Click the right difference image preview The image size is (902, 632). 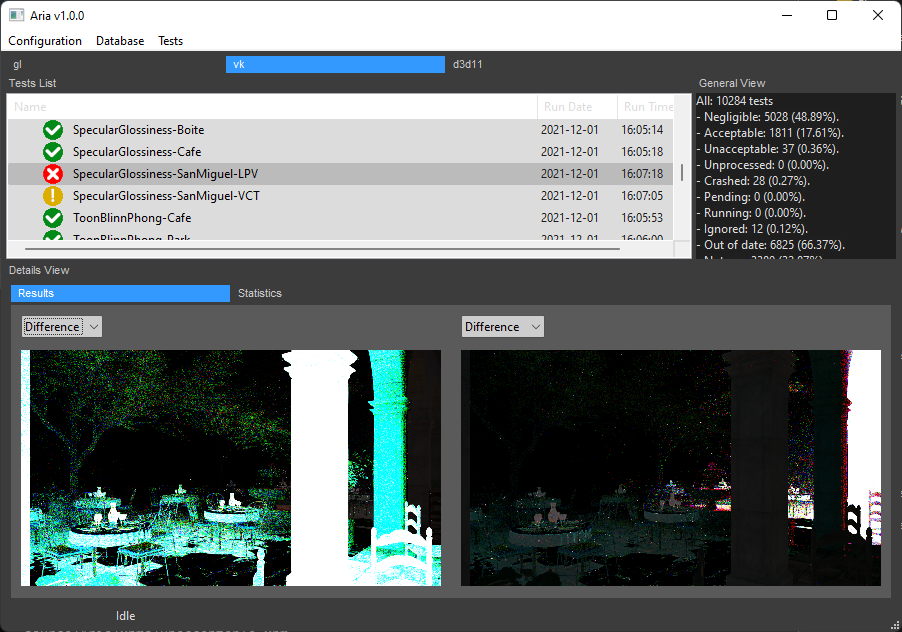click(671, 468)
